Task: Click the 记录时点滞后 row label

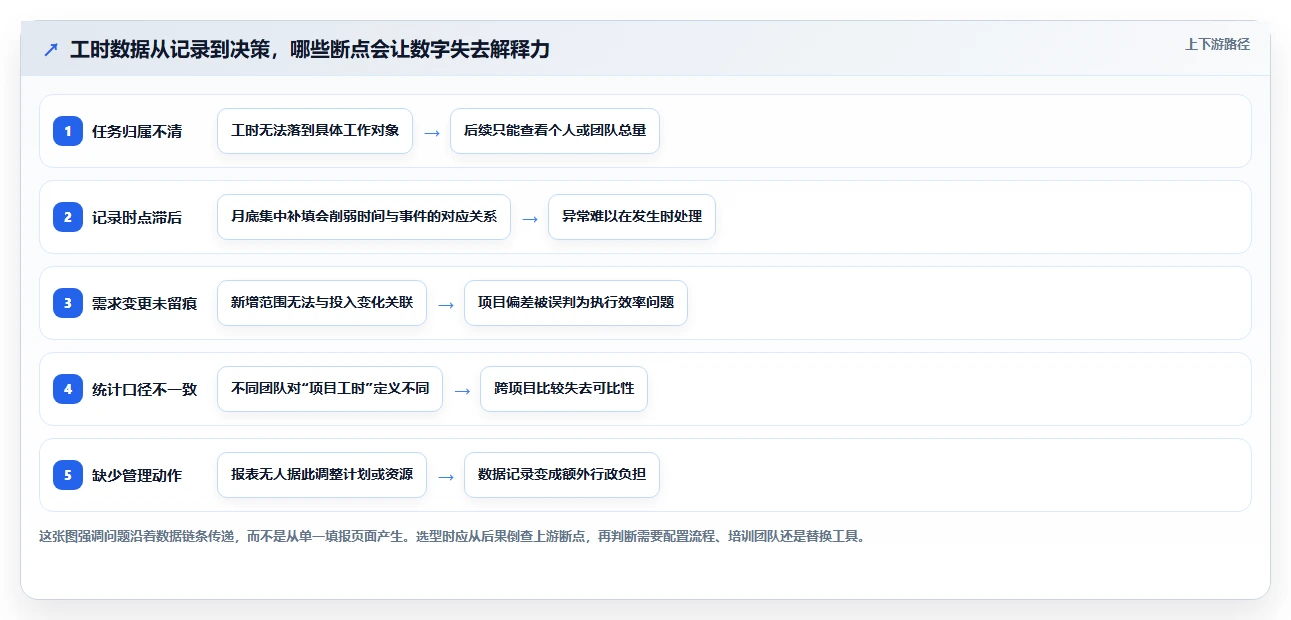Action: tap(137, 217)
